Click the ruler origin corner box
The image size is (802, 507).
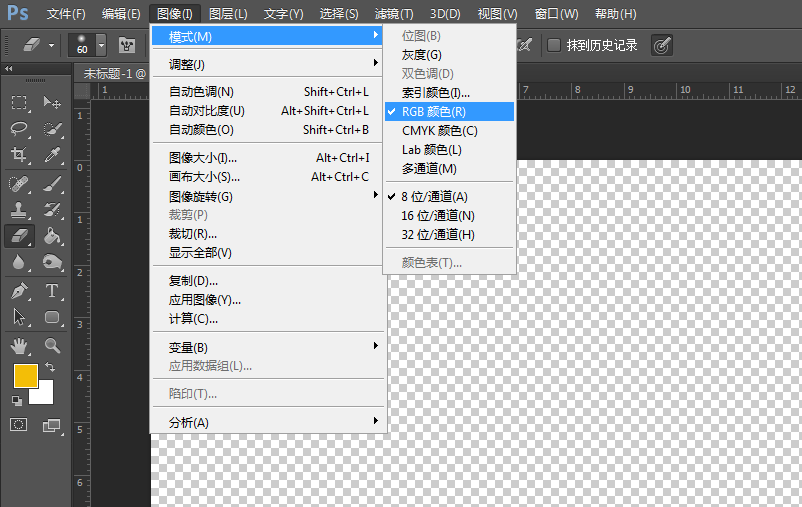(x=82, y=91)
